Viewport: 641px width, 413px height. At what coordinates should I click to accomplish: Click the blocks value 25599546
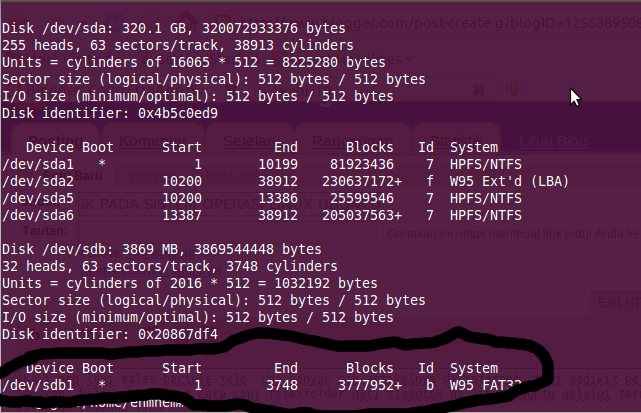click(362, 198)
